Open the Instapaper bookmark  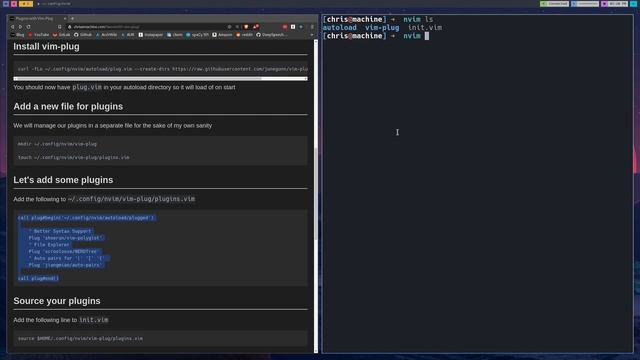pyautogui.click(x=151, y=35)
